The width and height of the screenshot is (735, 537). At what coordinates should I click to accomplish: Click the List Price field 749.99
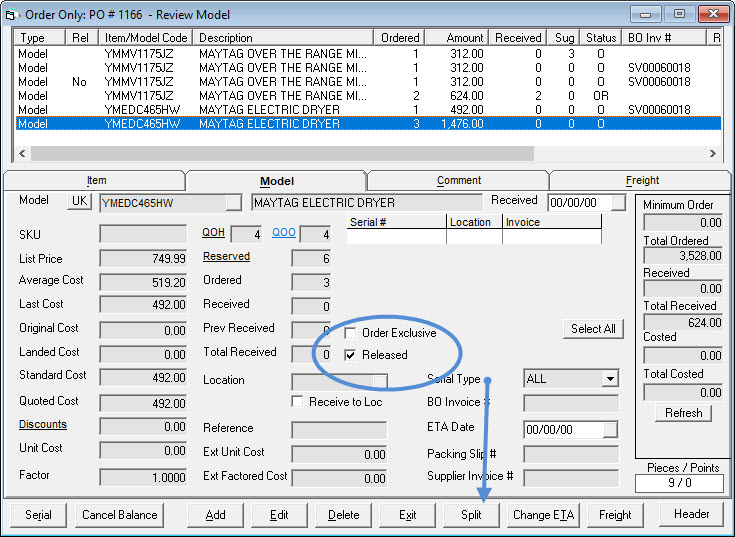(143, 258)
